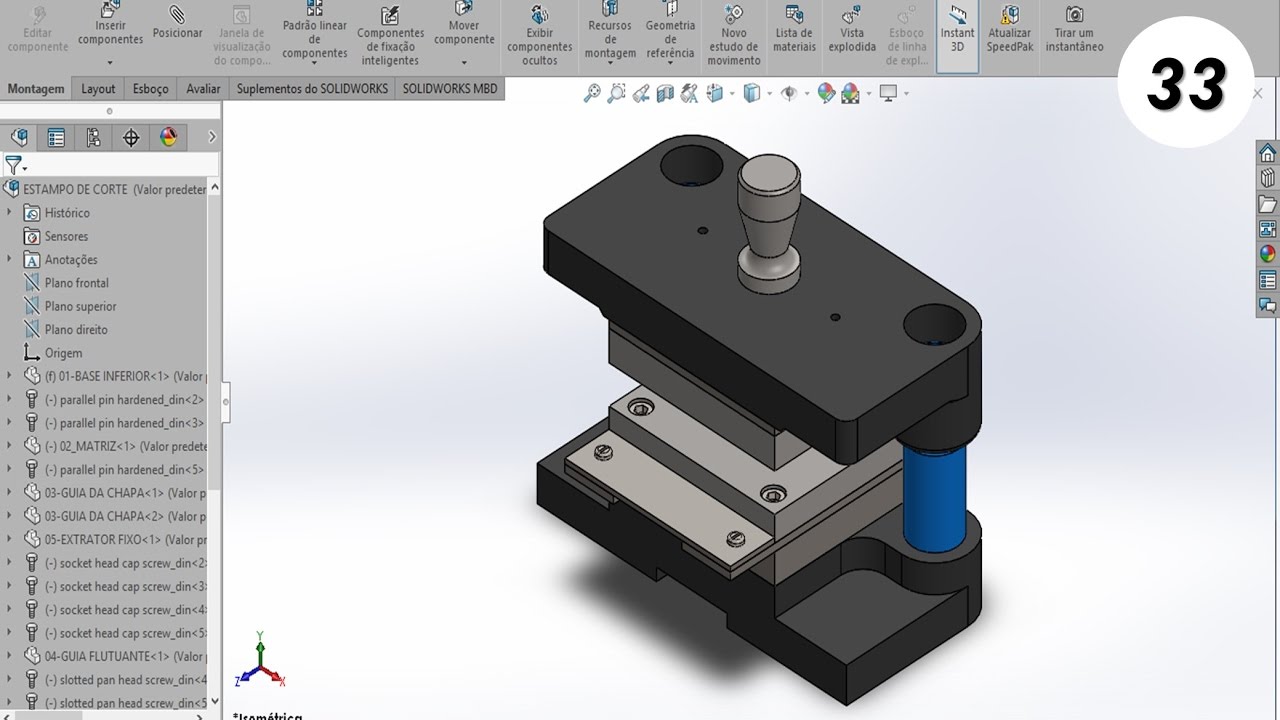Open the tree filter funnel dropdown

15,165
